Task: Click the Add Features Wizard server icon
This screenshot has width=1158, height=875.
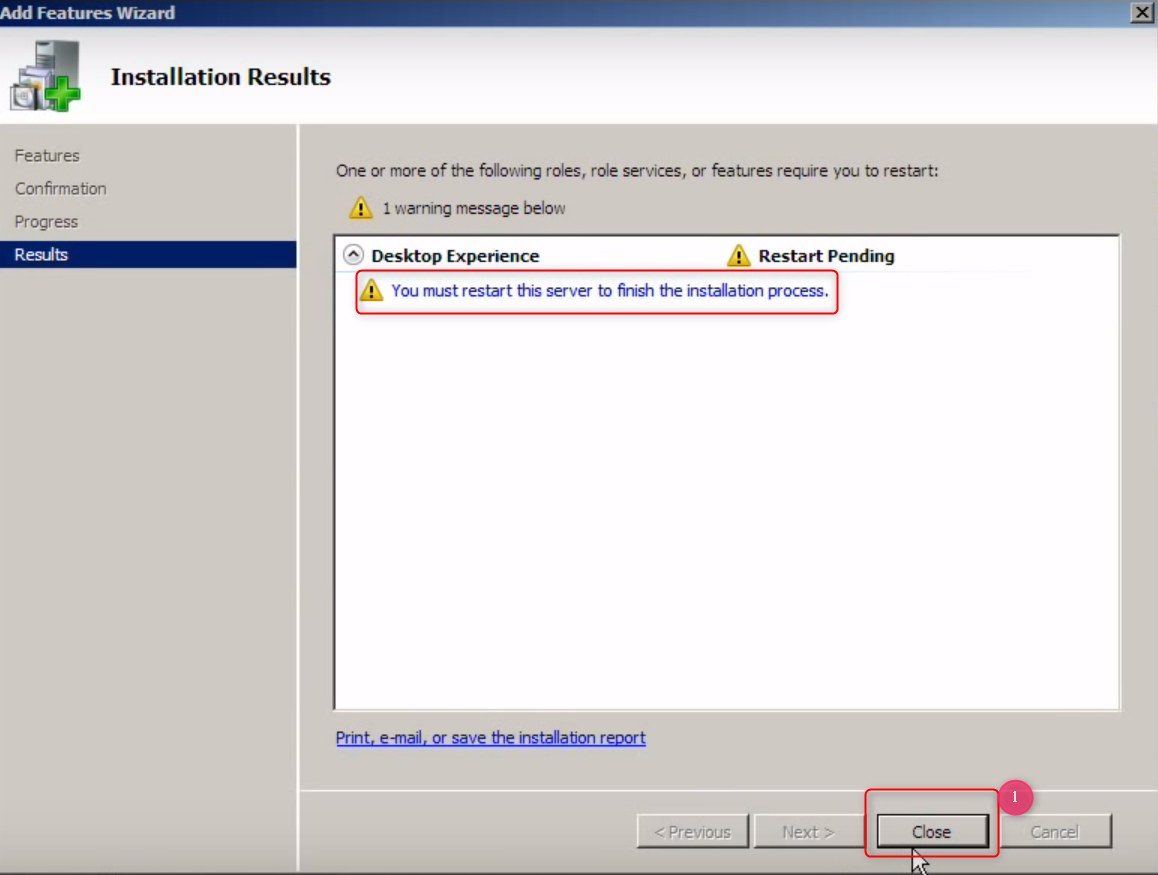Action: [x=45, y=77]
